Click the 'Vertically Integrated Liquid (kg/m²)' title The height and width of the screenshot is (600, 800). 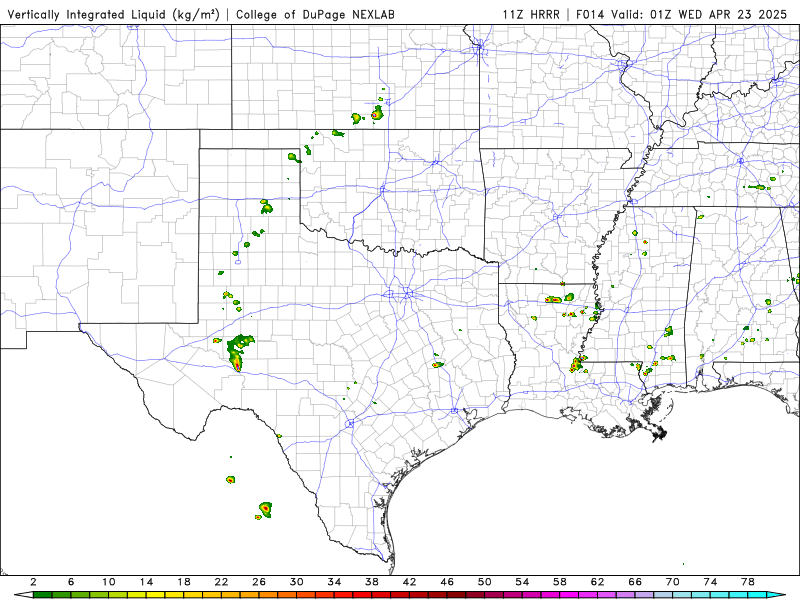113,14
